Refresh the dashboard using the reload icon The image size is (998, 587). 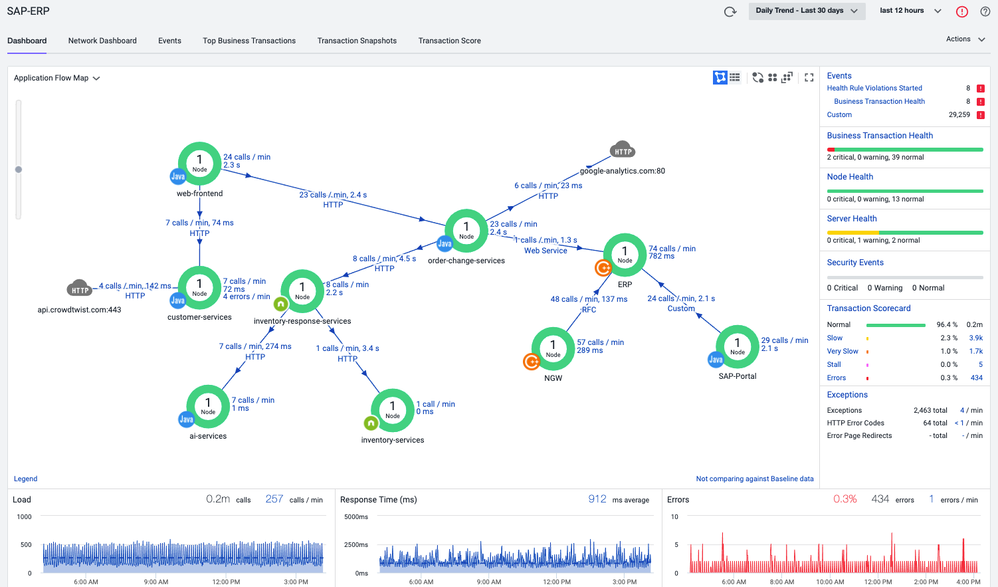(730, 11)
